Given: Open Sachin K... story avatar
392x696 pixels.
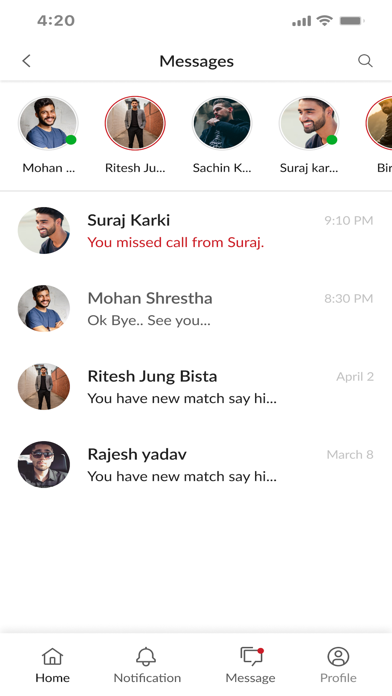Looking at the screenshot, I should (222, 123).
